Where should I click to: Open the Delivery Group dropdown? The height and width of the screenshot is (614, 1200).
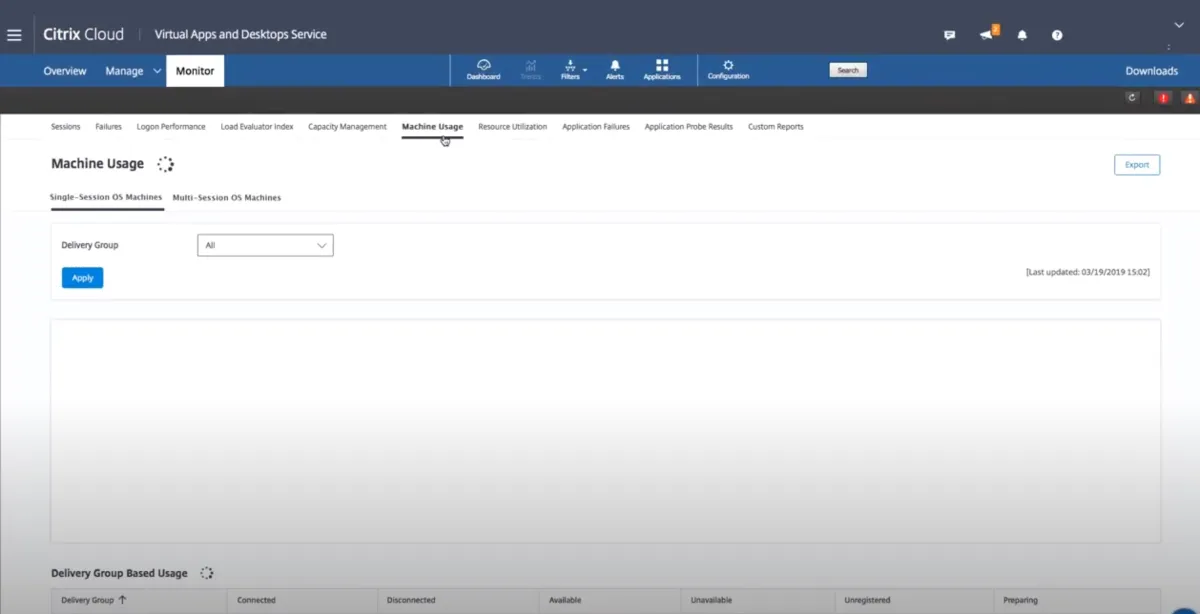point(265,245)
